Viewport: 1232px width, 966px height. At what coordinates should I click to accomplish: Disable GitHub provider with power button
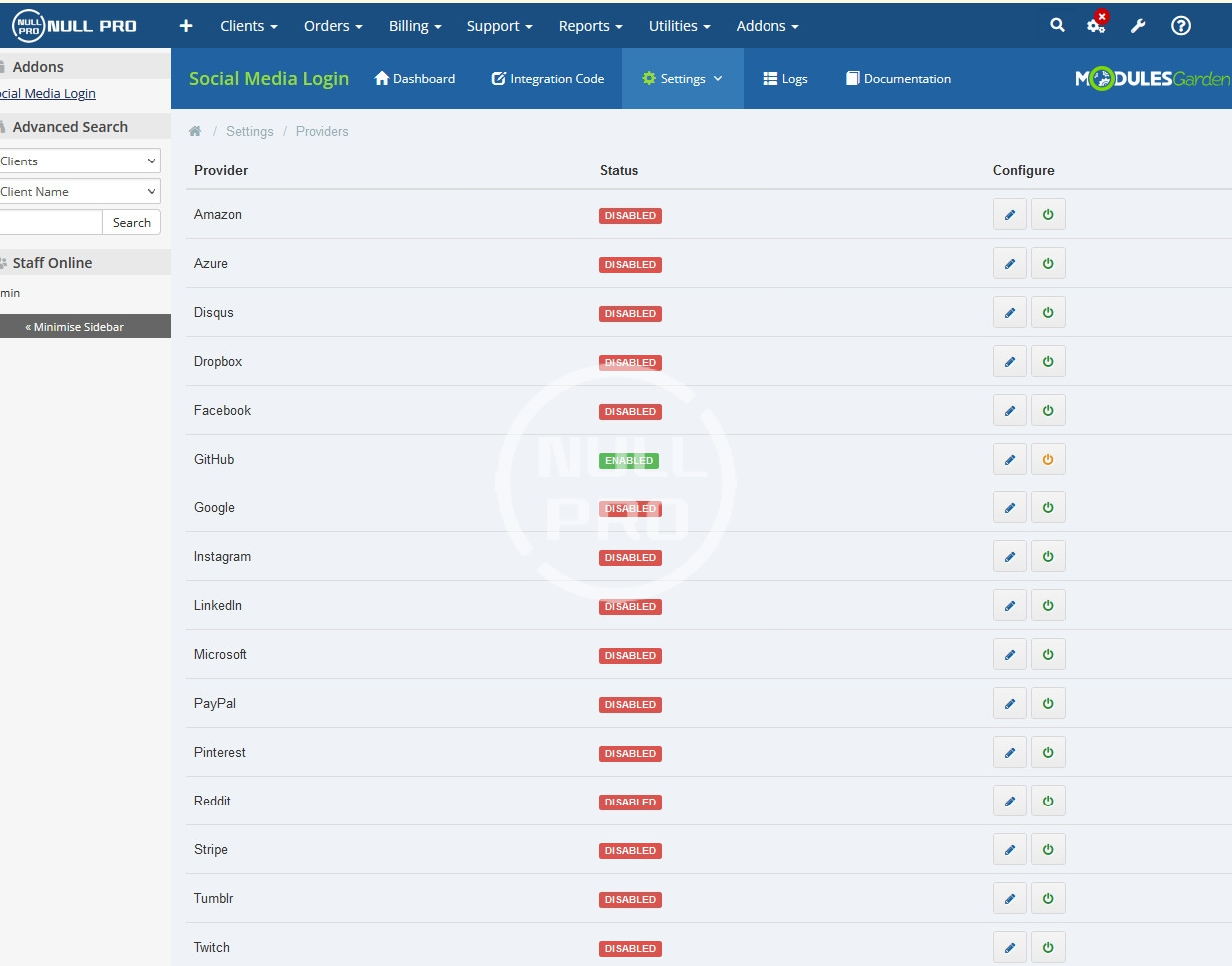[x=1048, y=460]
